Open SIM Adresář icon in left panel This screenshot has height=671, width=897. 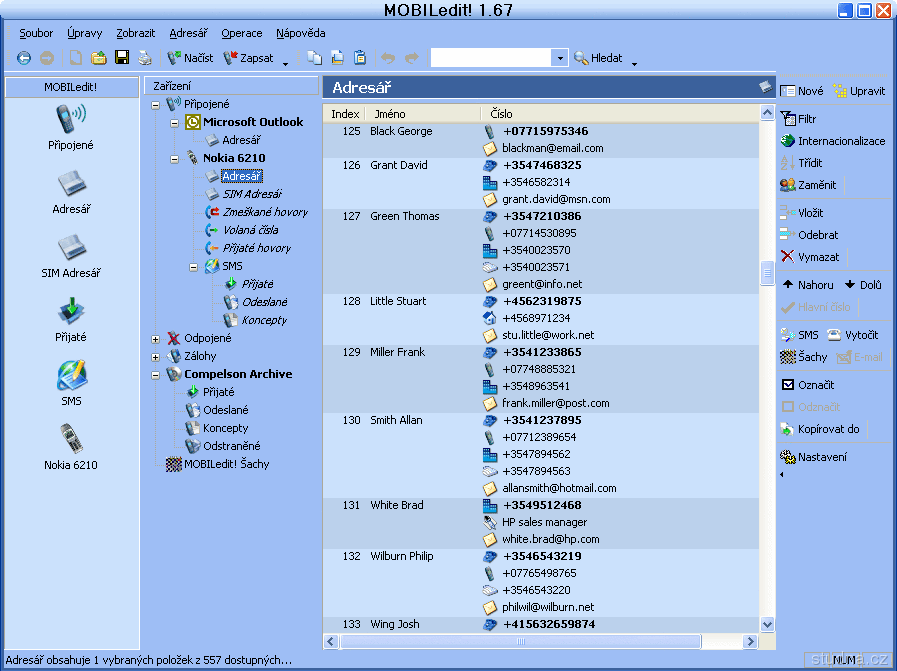(x=71, y=247)
